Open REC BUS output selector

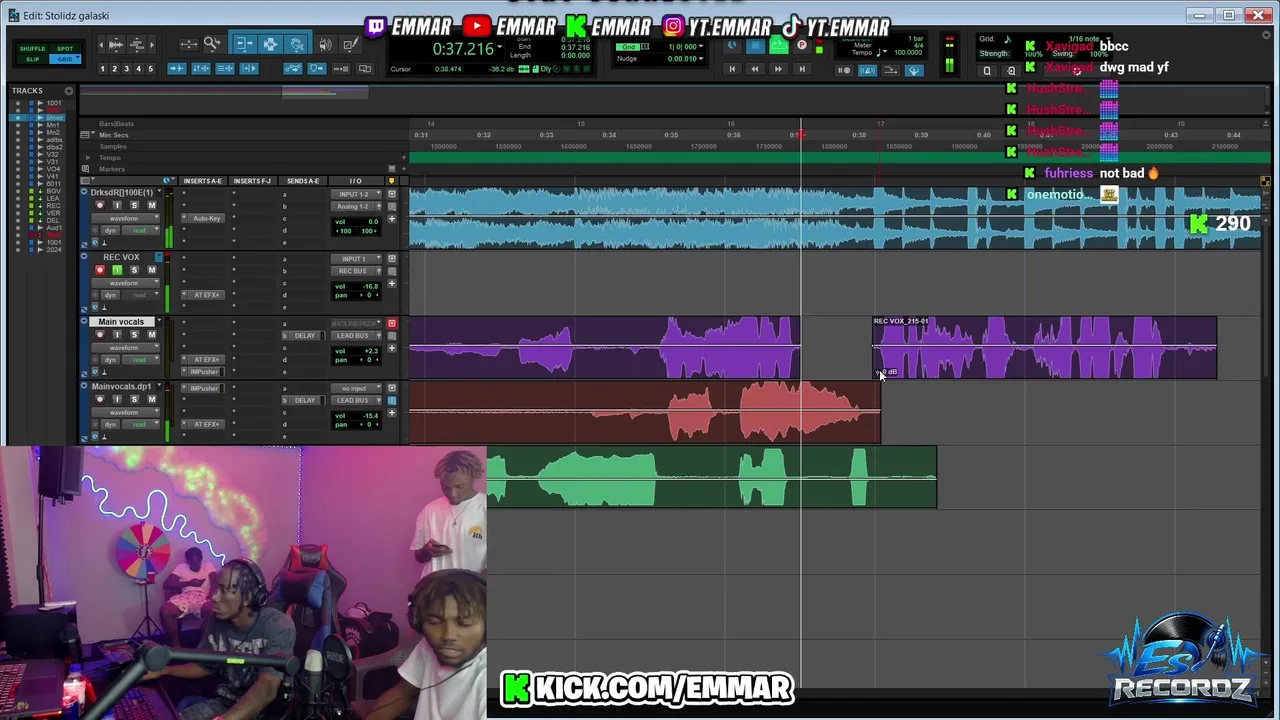(353, 271)
